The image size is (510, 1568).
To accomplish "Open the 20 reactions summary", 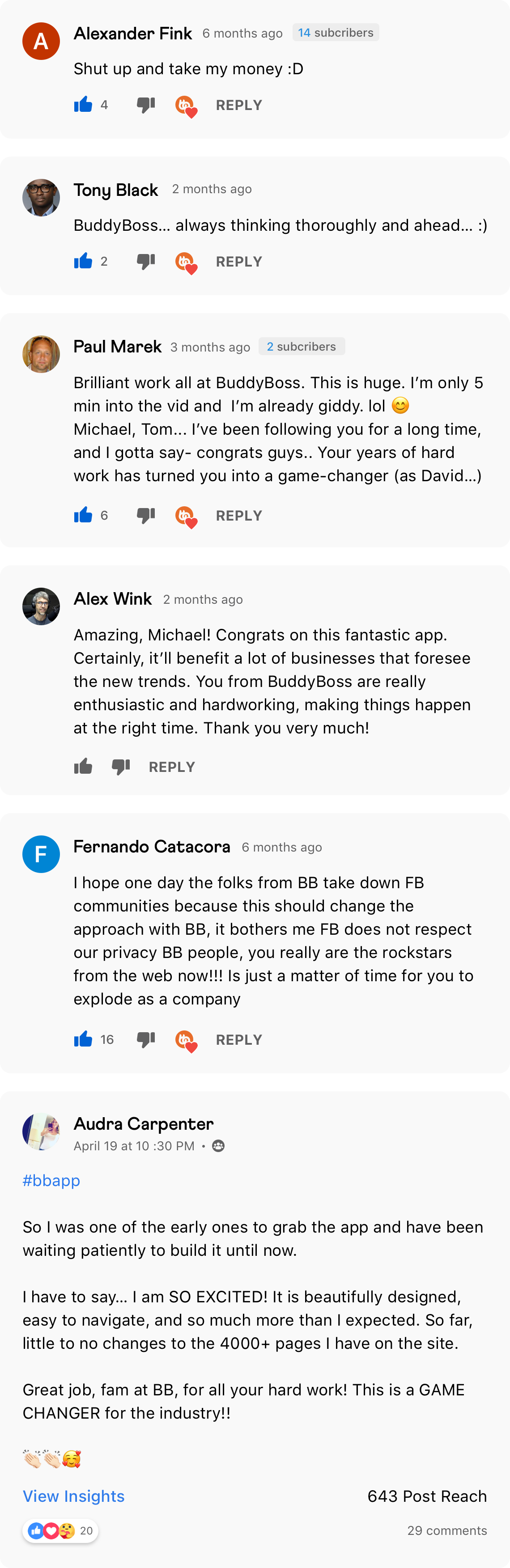I will click(60, 1530).
